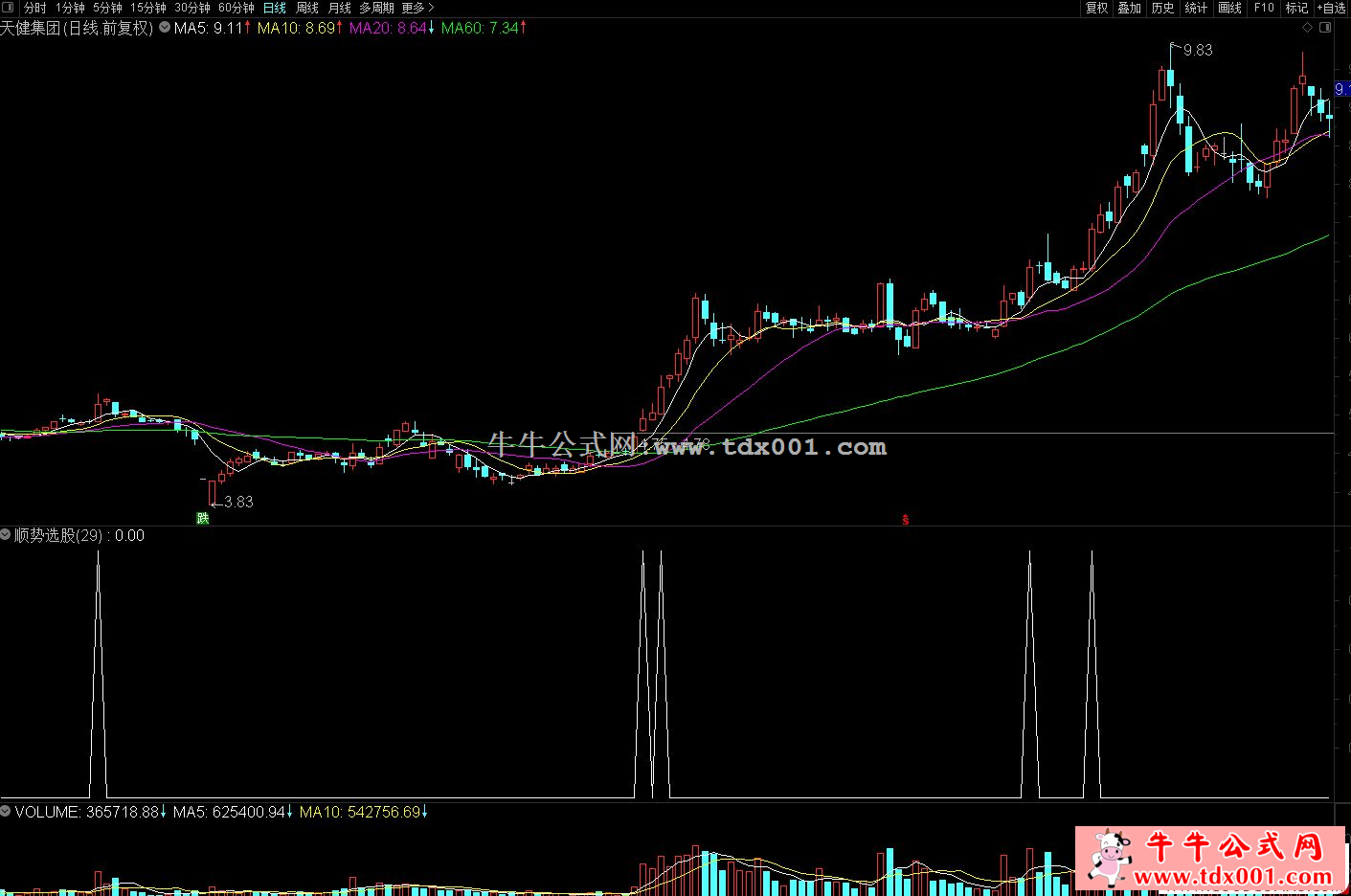
Task: Select the 60分钟 period tab
Action: pos(236,8)
